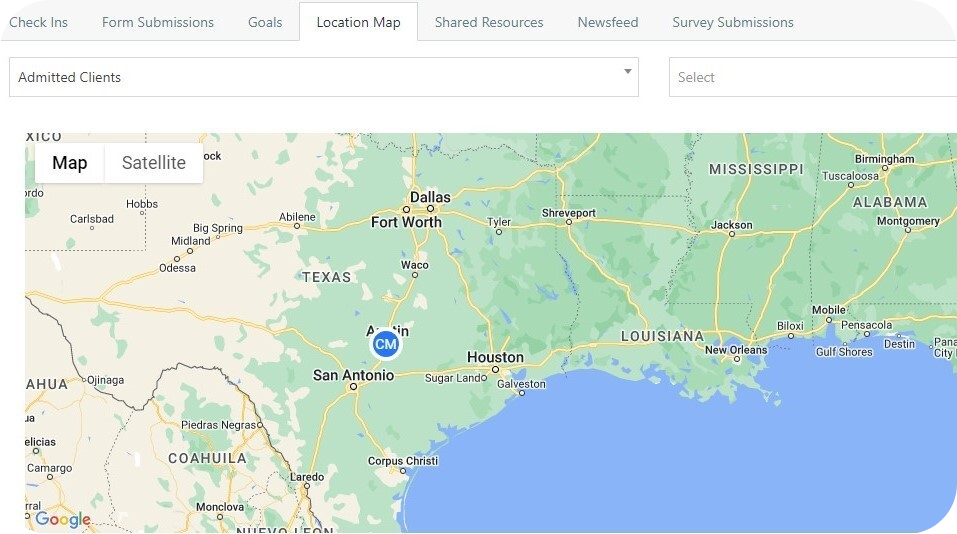The width and height of the screenshot is (957, 534).
Task: Click the Piedras Negras label
Action: [218, 425]
